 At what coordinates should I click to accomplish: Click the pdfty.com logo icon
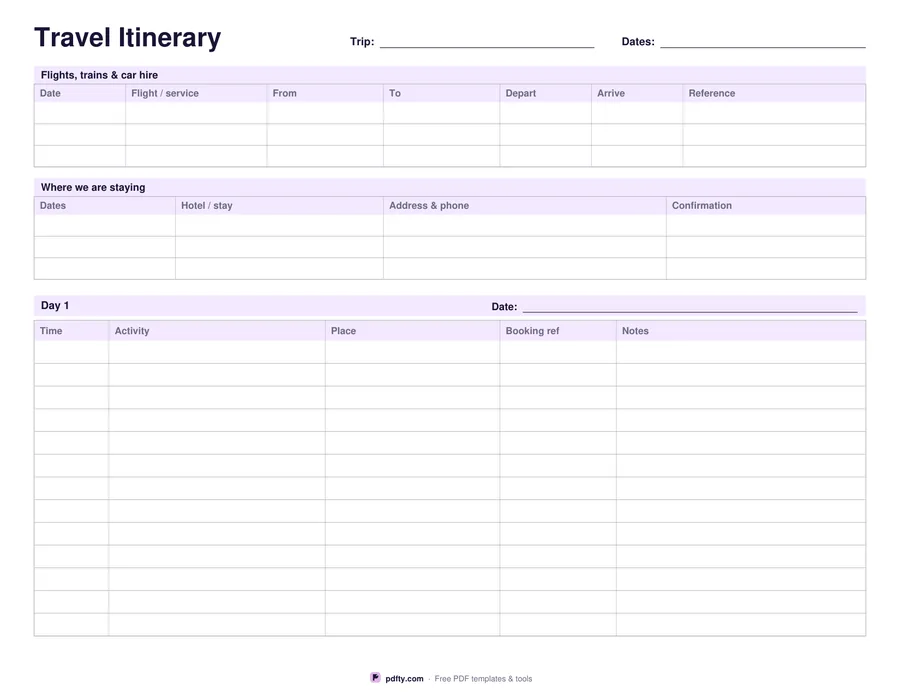375,678
